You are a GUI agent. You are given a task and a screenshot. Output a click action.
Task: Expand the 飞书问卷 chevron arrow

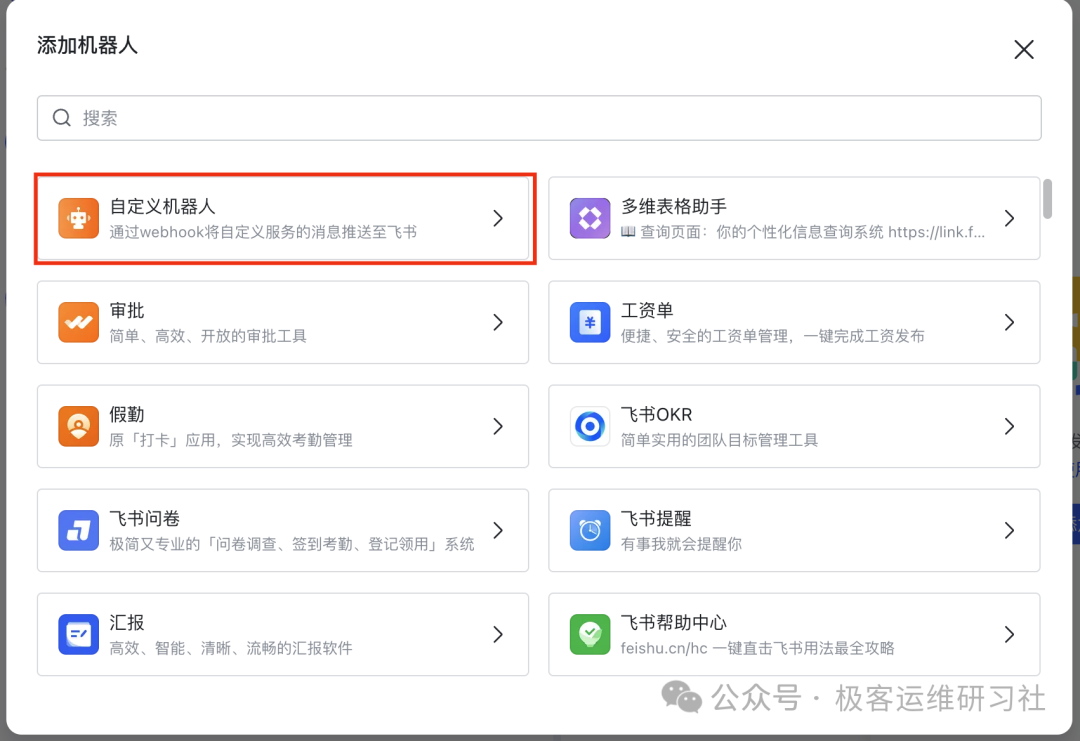click(x=498, y=530)
